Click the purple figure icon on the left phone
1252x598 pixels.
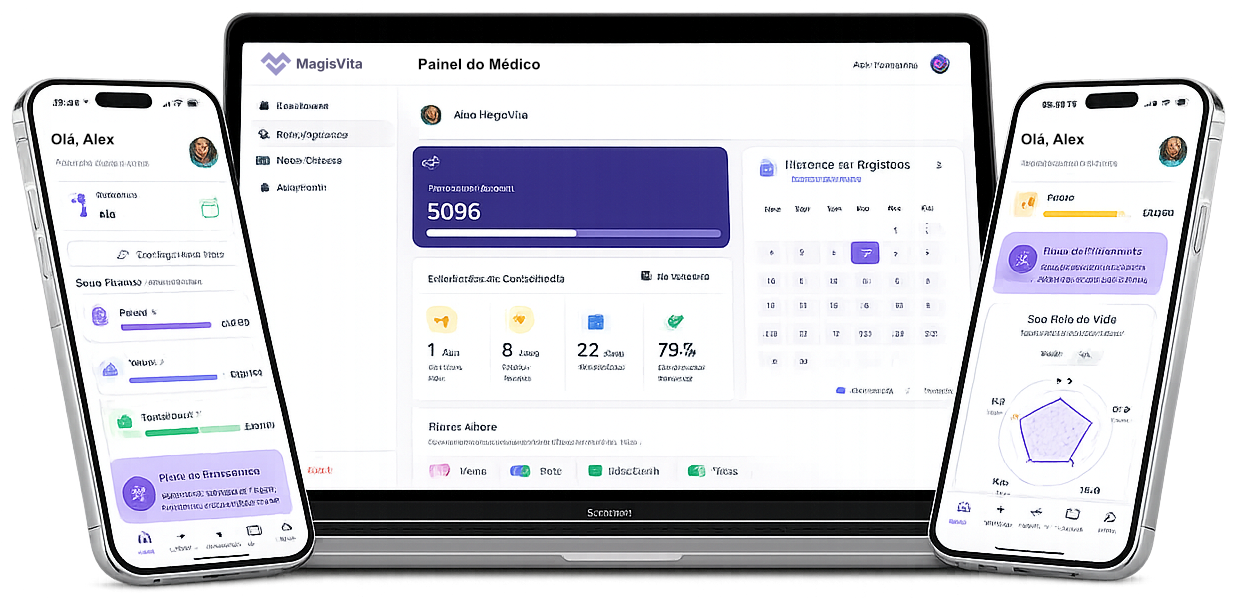[79, 206]
